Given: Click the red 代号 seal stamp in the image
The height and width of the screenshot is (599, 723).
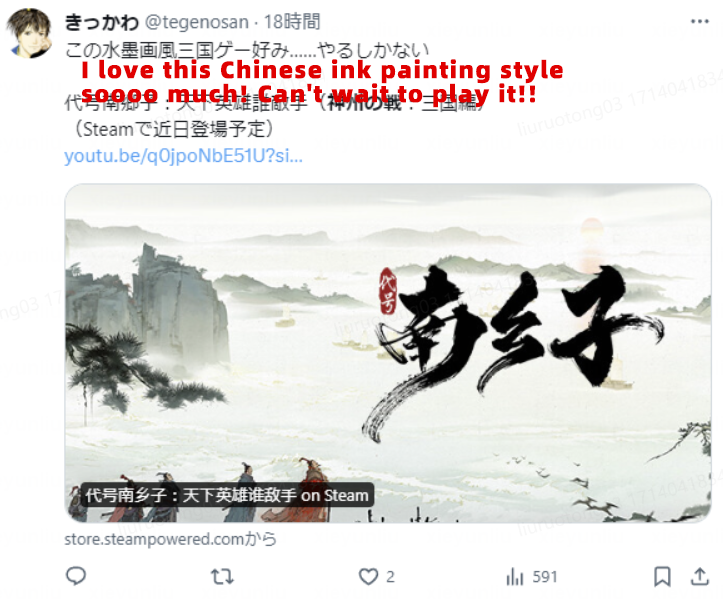Looking at the screenshot, I should 388,291.
